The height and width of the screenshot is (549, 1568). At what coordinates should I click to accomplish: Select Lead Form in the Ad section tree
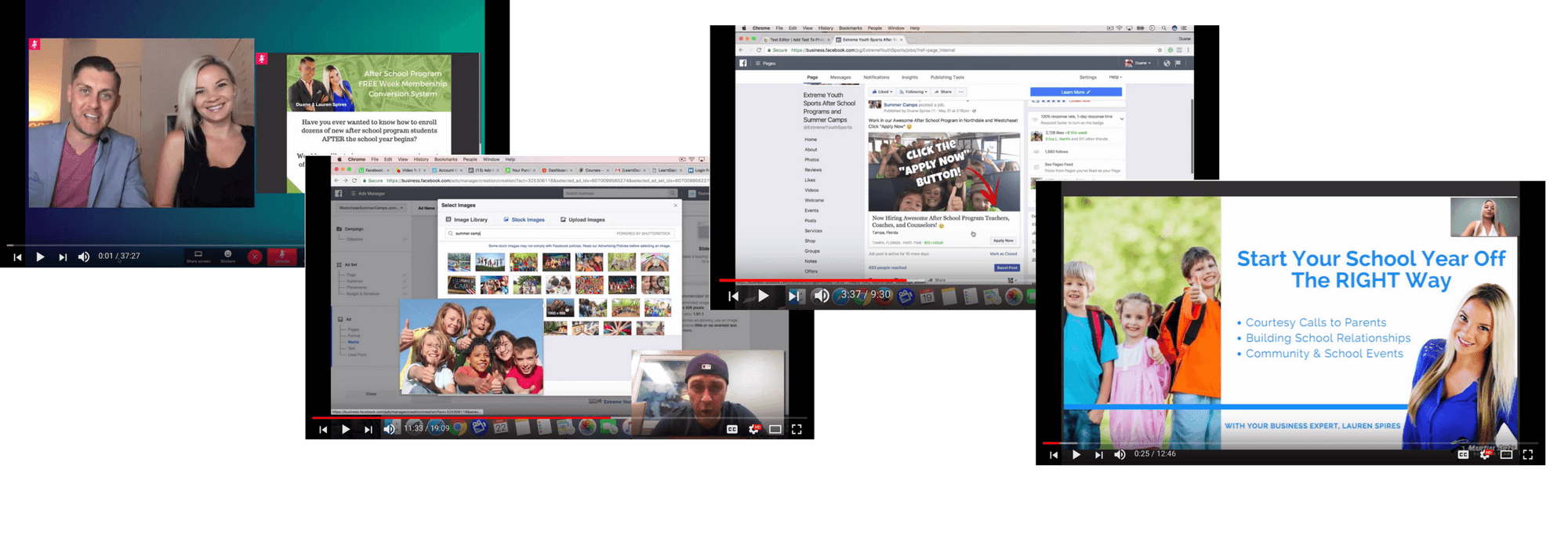click(357, 354)
